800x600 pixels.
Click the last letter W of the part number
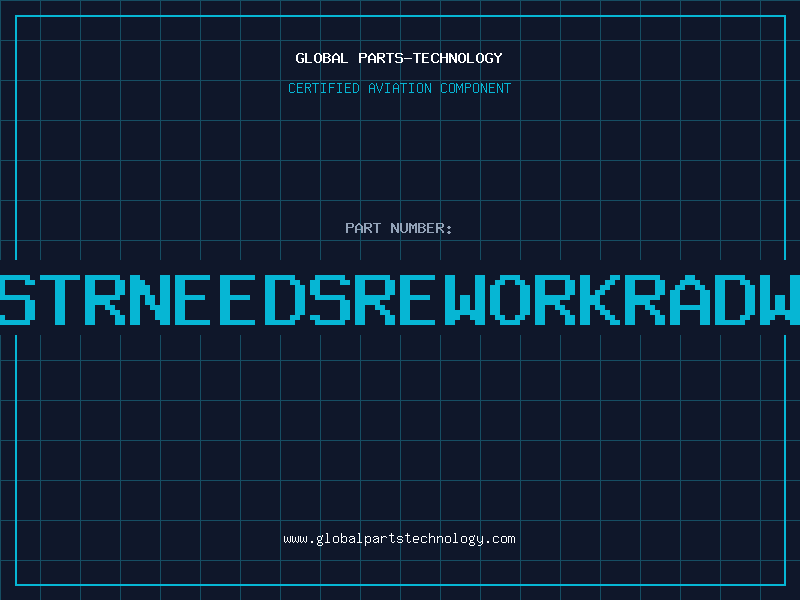pyautogui.click(x=780, y=299)
